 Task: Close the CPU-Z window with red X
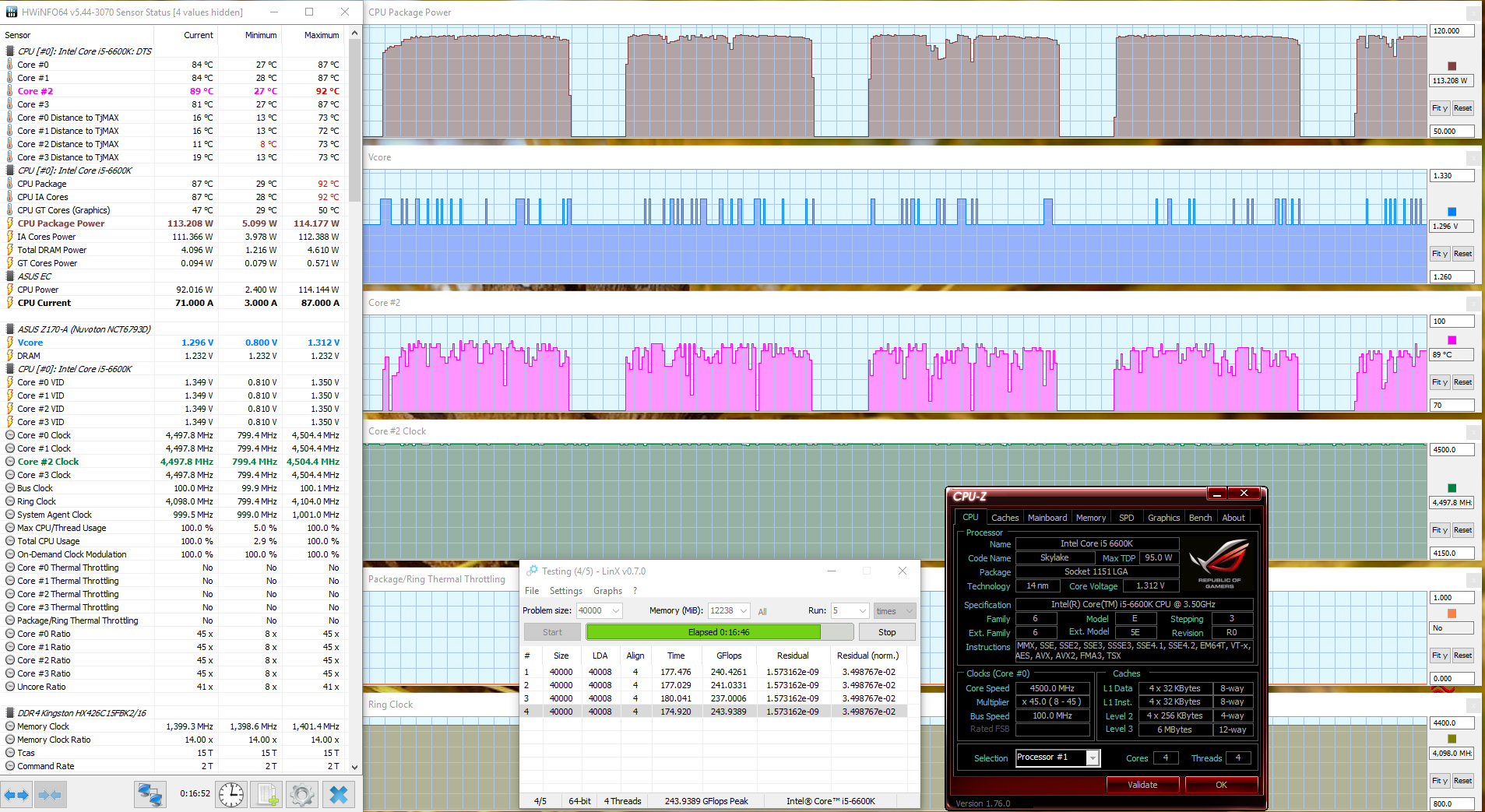1244,494
